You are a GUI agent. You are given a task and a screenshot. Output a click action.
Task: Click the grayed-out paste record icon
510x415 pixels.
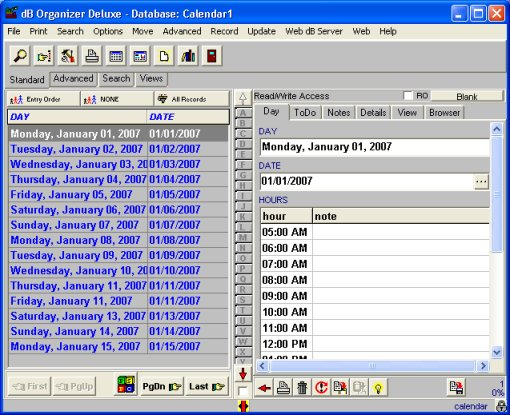click(x=359, y=388)
